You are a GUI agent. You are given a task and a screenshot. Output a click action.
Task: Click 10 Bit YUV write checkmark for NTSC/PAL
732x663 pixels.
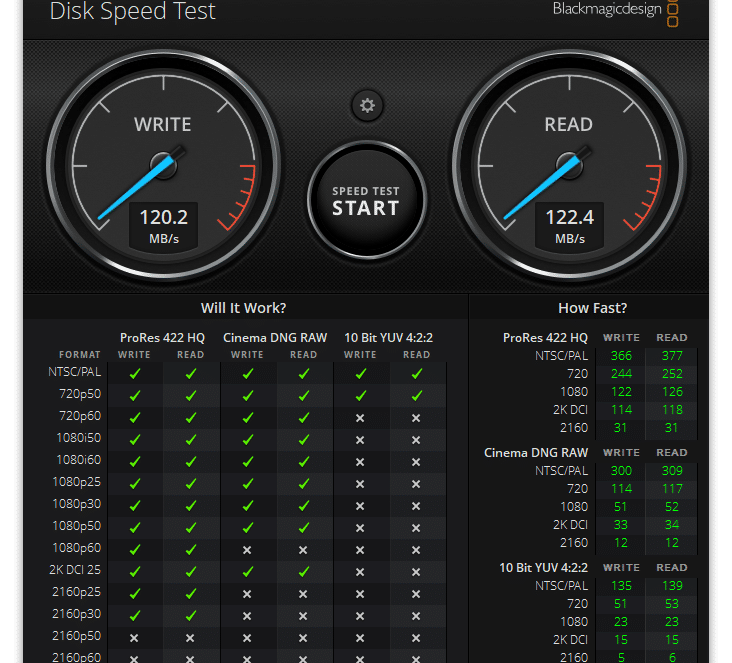tap(361, 374)
